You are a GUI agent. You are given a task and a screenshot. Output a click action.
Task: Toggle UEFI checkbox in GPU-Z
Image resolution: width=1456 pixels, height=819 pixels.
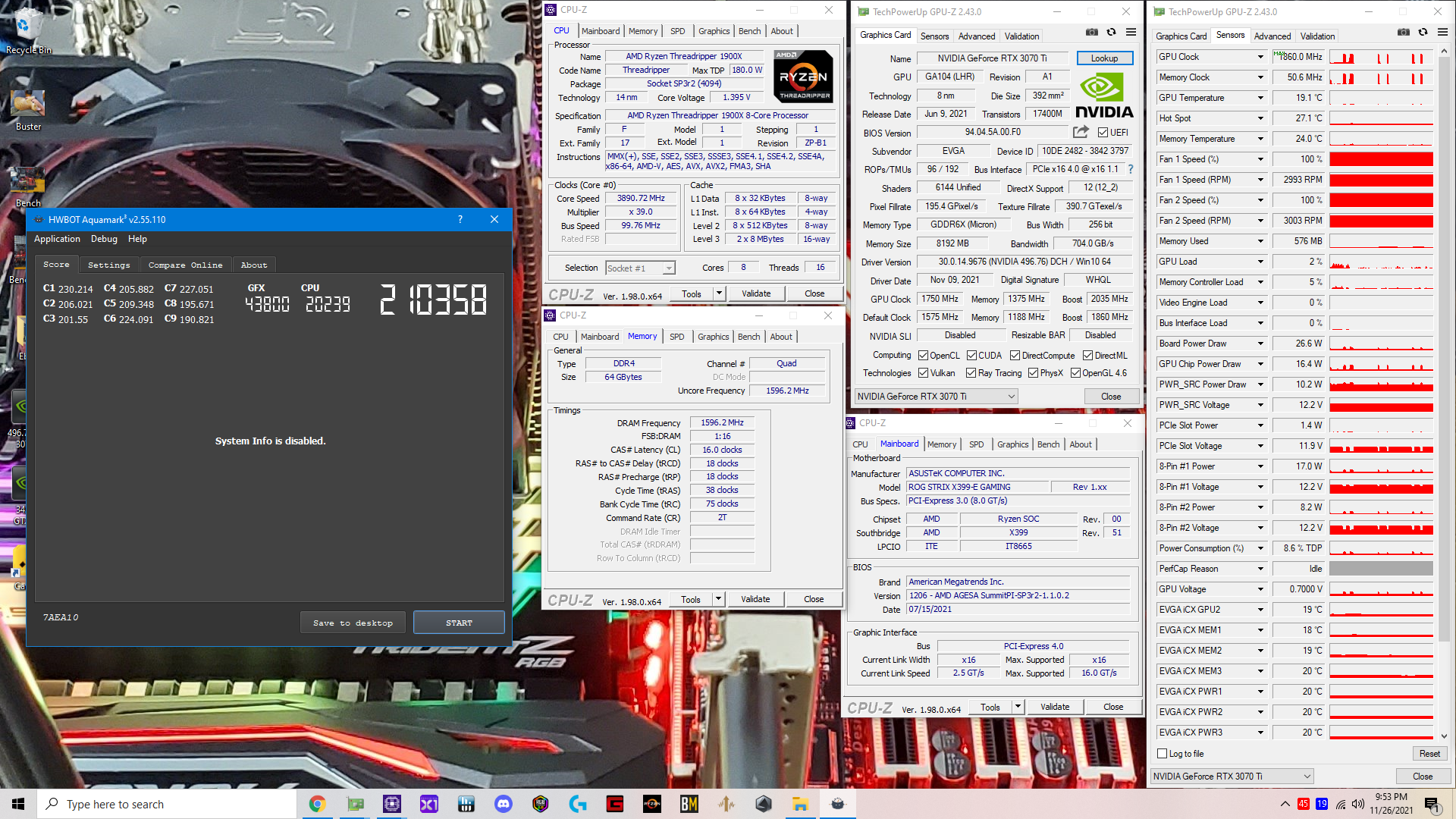1103,132
